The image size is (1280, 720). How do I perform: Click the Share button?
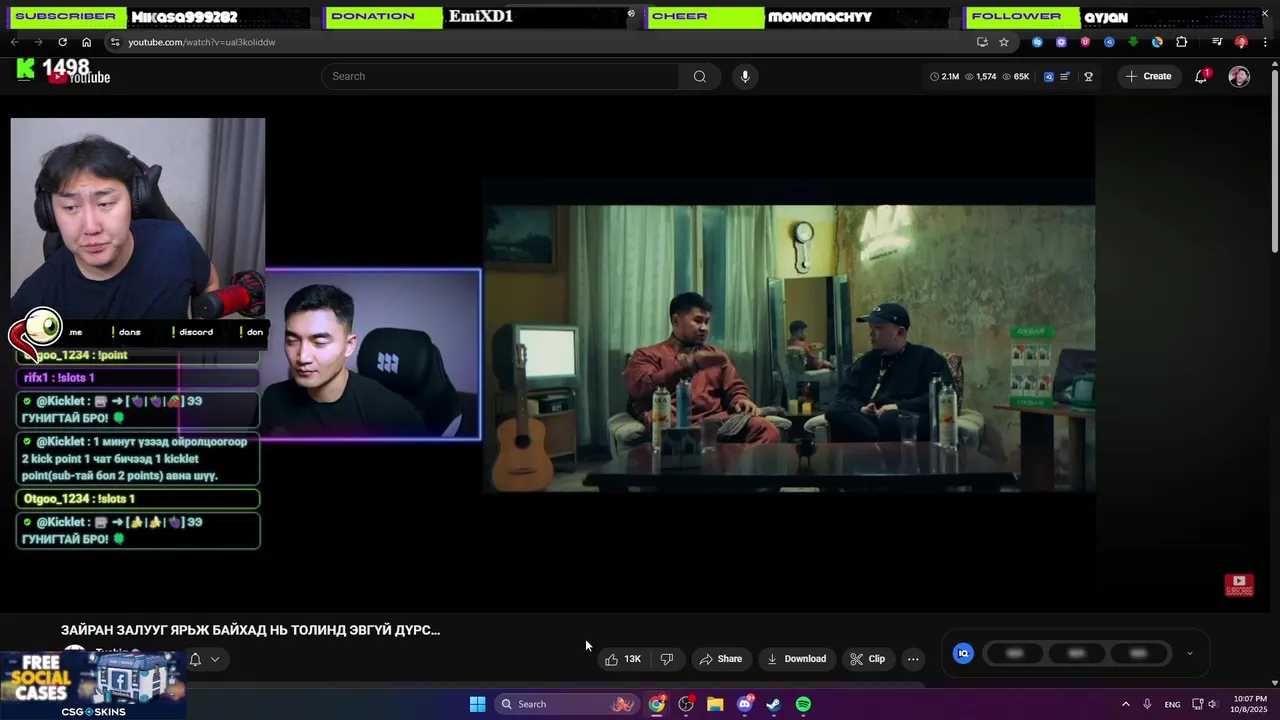[720, 659]
